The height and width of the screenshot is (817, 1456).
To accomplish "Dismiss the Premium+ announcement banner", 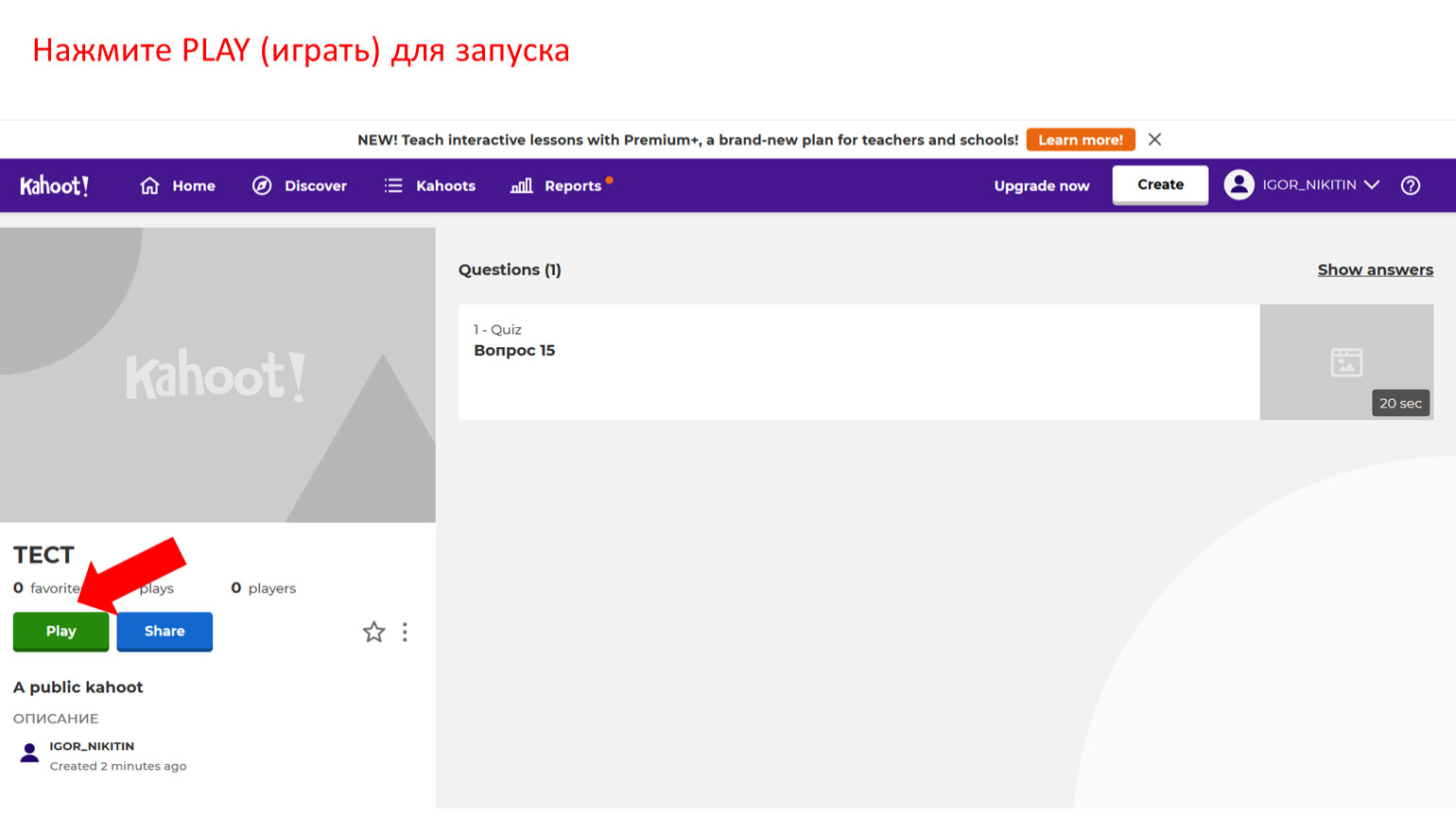I will [1154, 139].
